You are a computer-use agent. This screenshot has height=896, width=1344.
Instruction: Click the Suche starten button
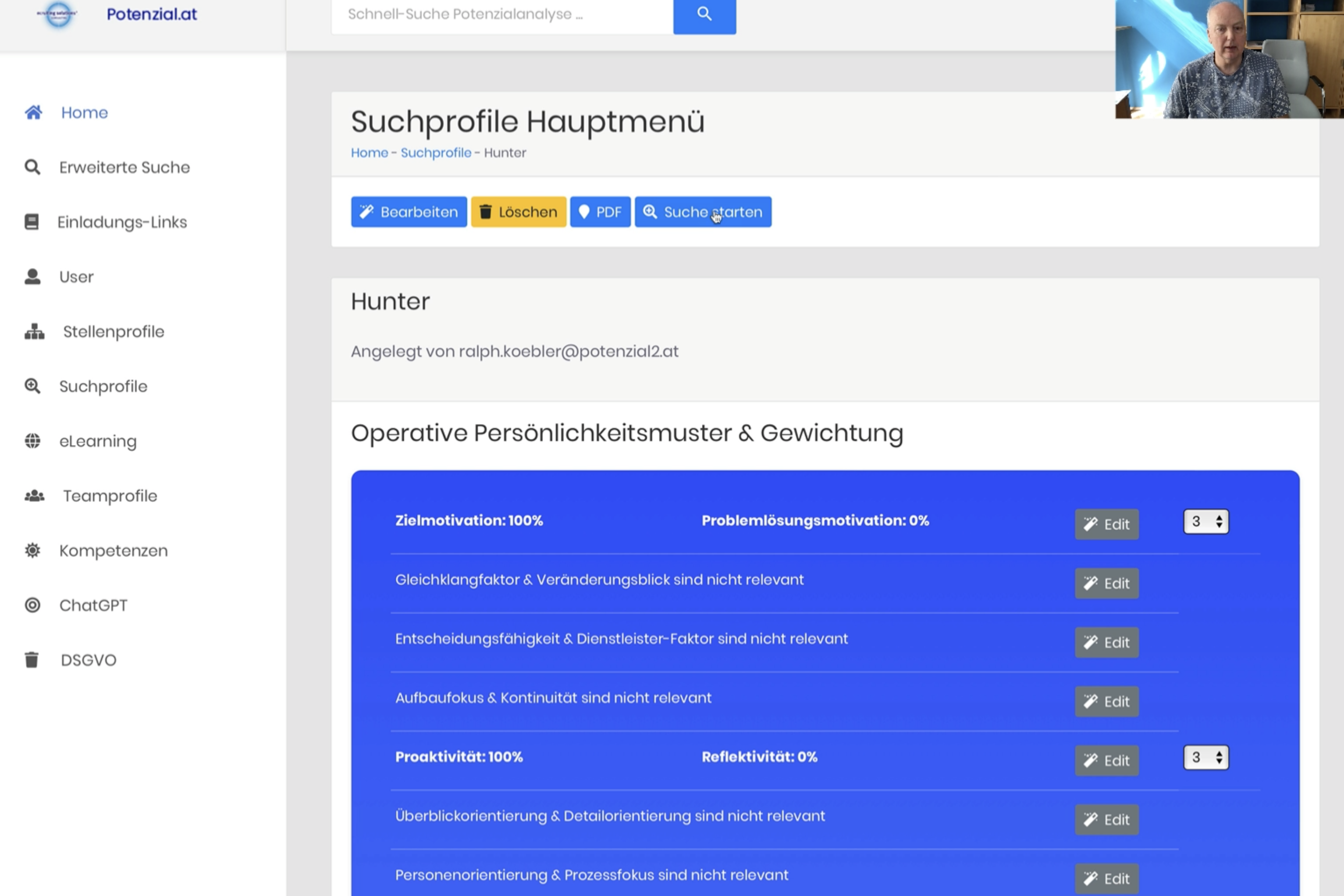coord(704,212)
